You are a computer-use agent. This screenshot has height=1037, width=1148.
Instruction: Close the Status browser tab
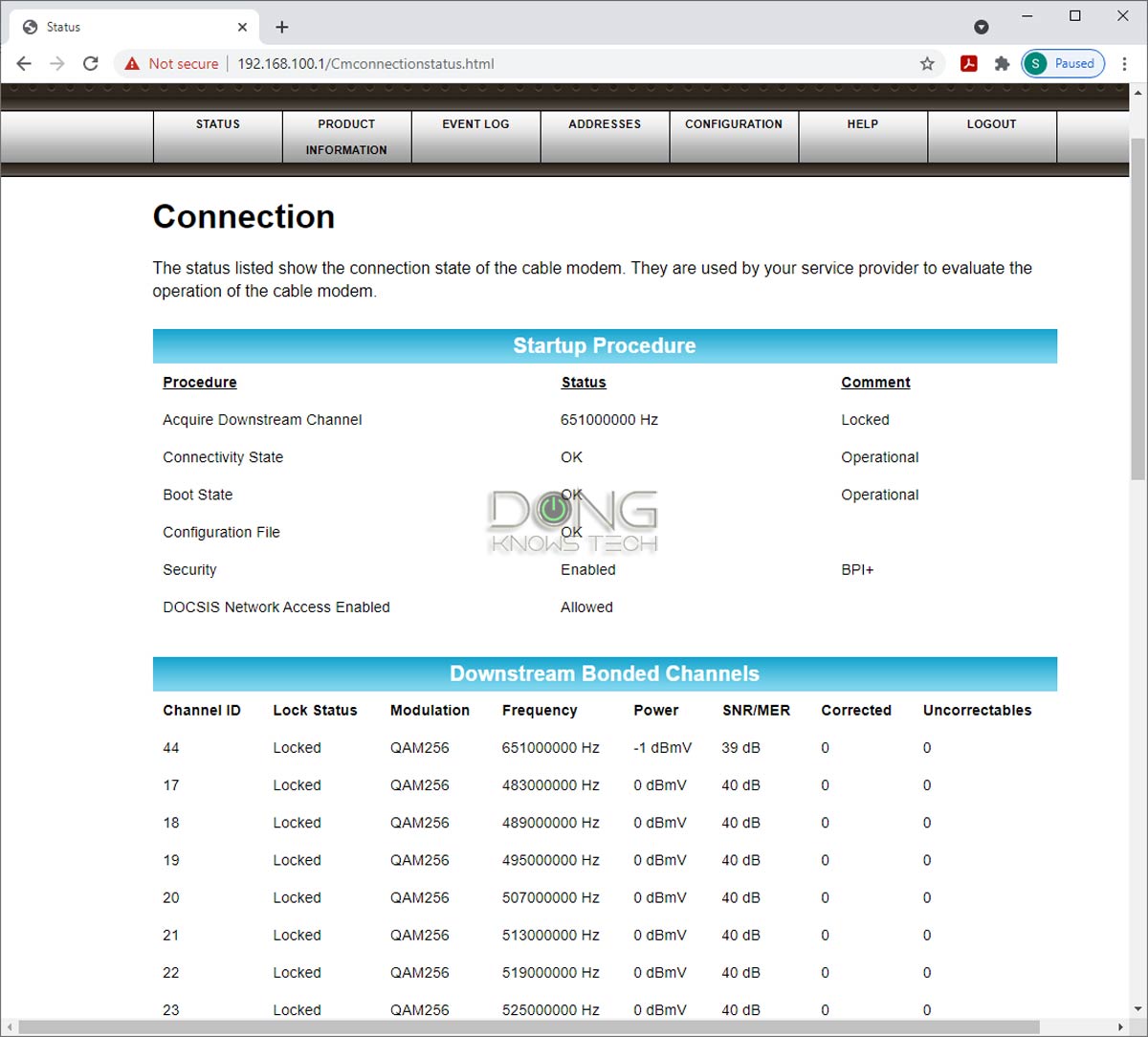pyautogui.click(x=243, y=27)
